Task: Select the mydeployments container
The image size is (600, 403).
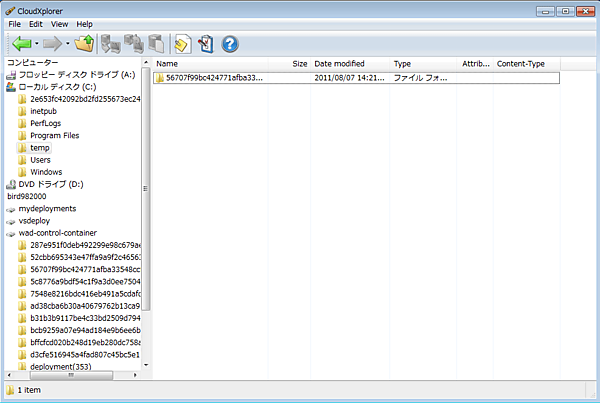Action: (x=41, y=209)
